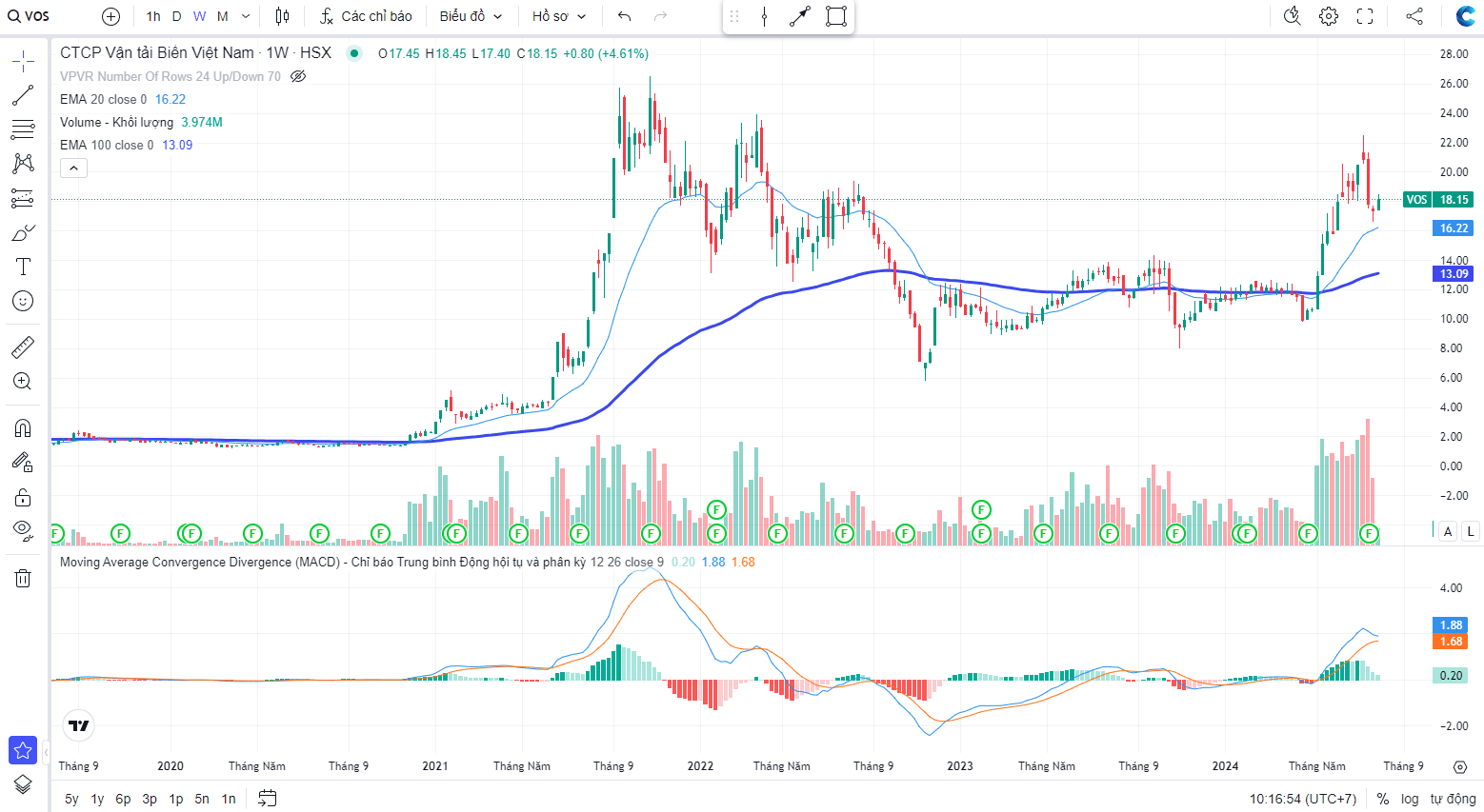This screenshot has height=812, width=1484.
Task: Select the 5y date range
Action: point(71,799)
